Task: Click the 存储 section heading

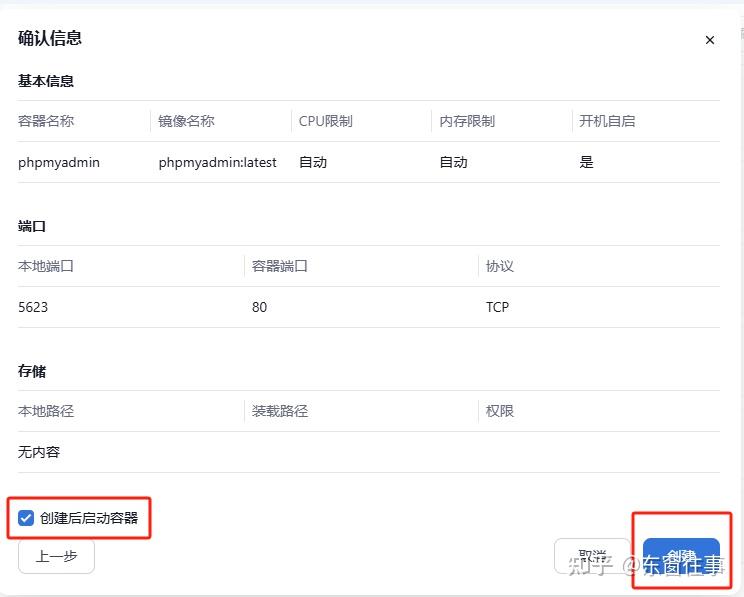Action: [32, 371]
